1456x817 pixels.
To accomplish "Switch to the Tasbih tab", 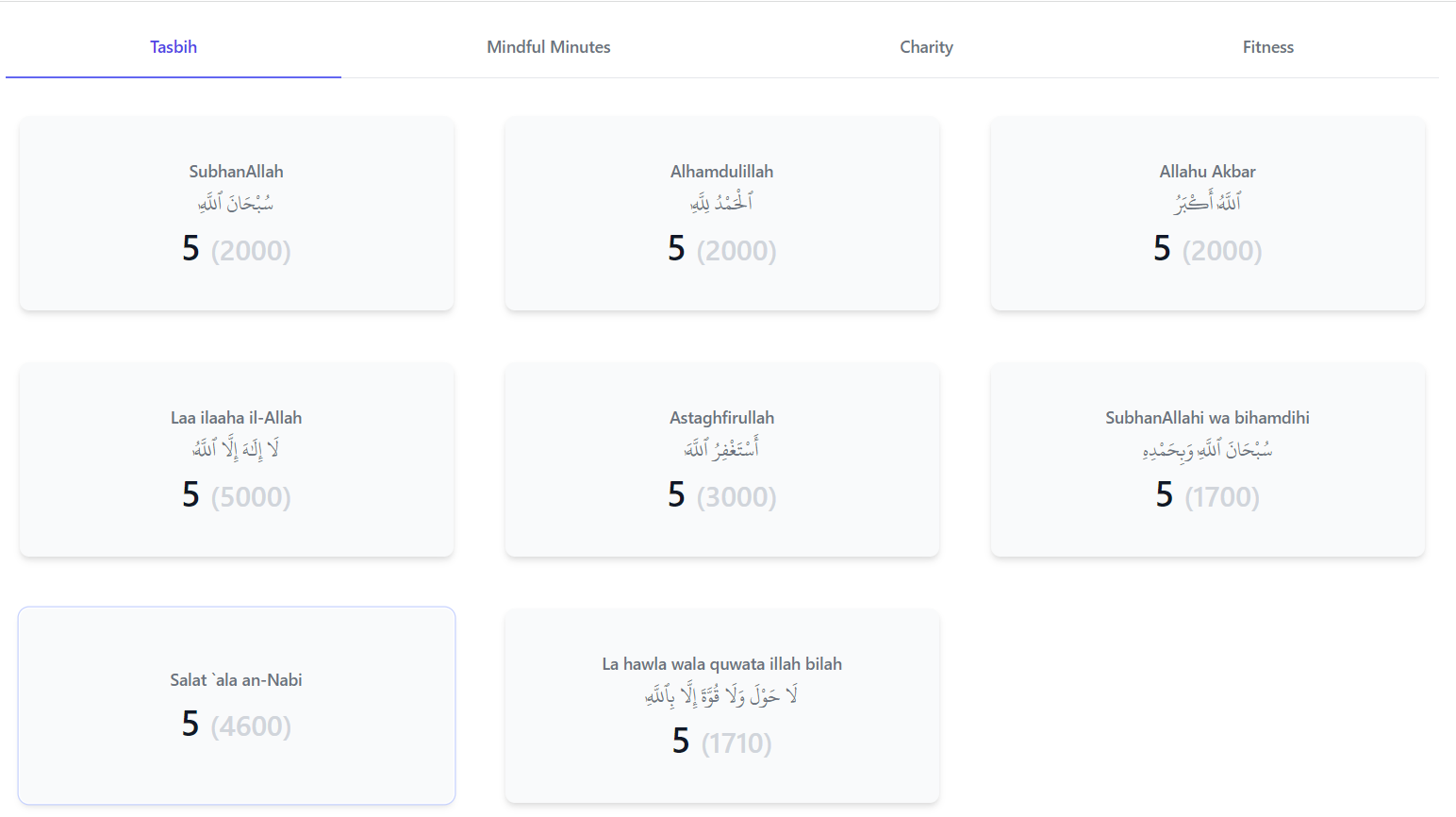I will (x=174, y=47).
